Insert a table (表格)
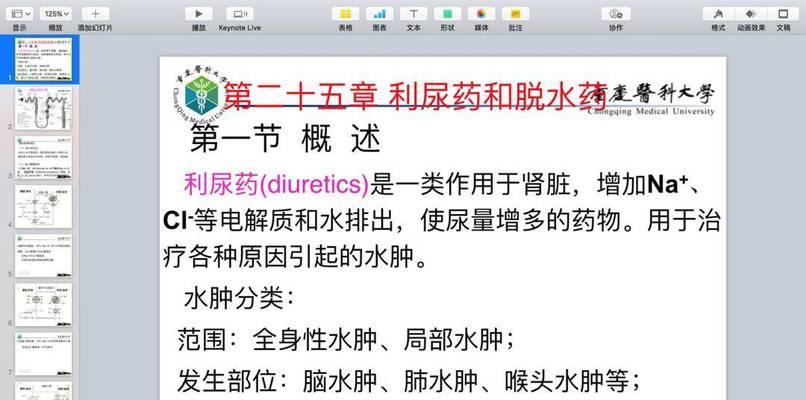 (345, 14)
